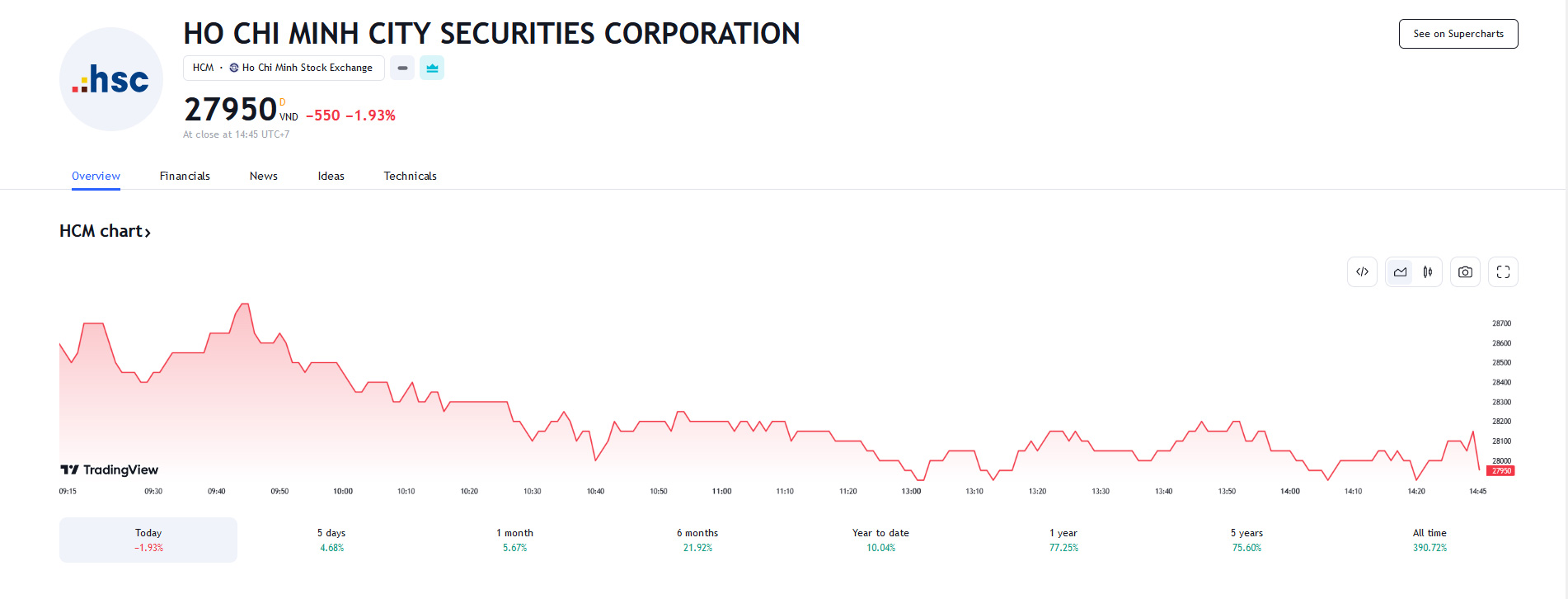Image resolution: width=1568 pixels, height=599 pixels.
Task: Click the teal crown badge icon
Action: click(x=432, y=68)
